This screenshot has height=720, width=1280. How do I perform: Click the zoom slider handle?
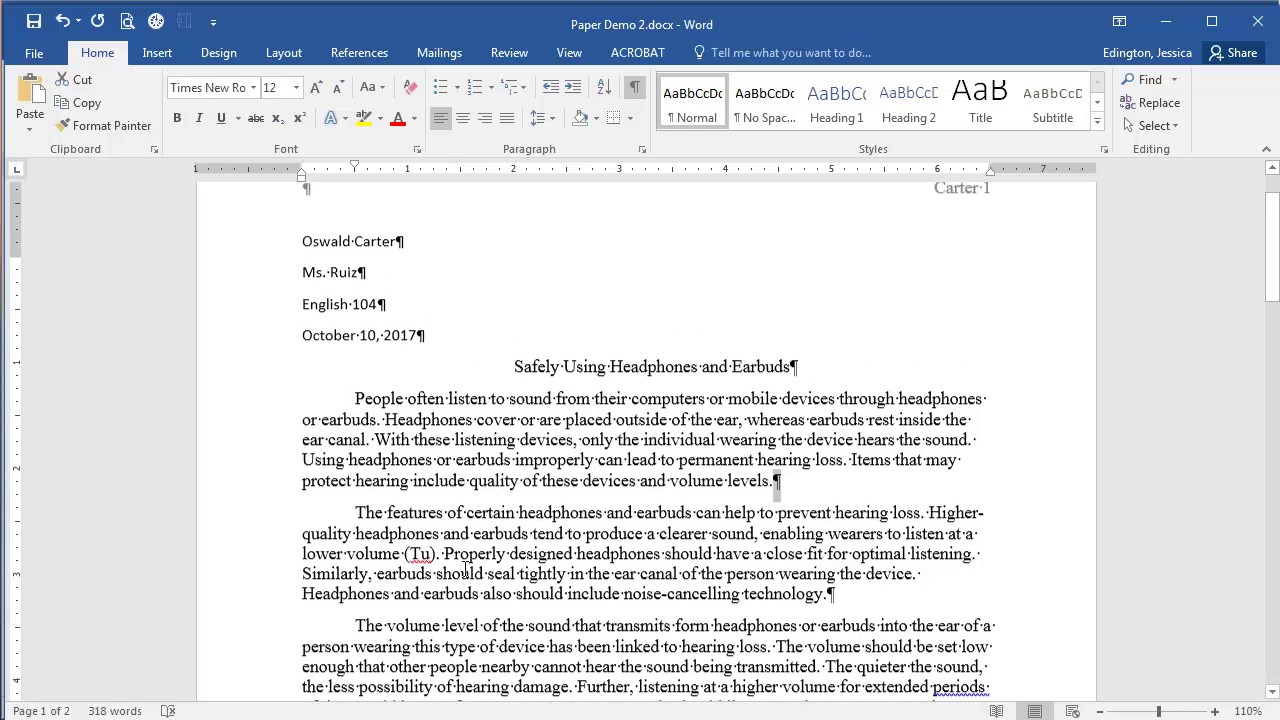click(1159, 711)
